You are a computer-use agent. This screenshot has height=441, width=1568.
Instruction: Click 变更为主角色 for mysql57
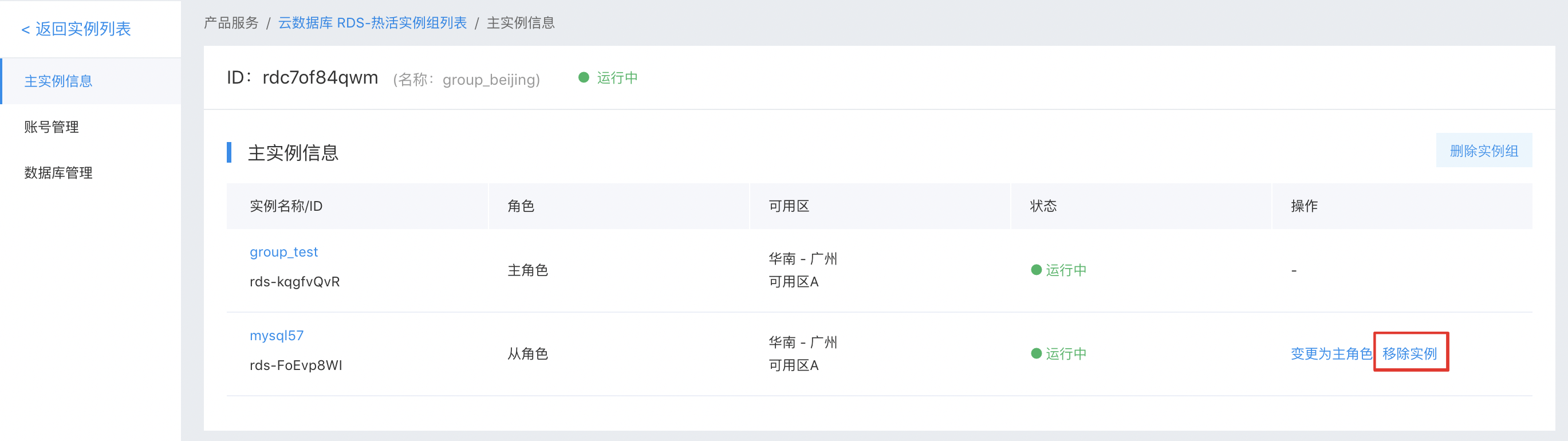(1330, 353)
